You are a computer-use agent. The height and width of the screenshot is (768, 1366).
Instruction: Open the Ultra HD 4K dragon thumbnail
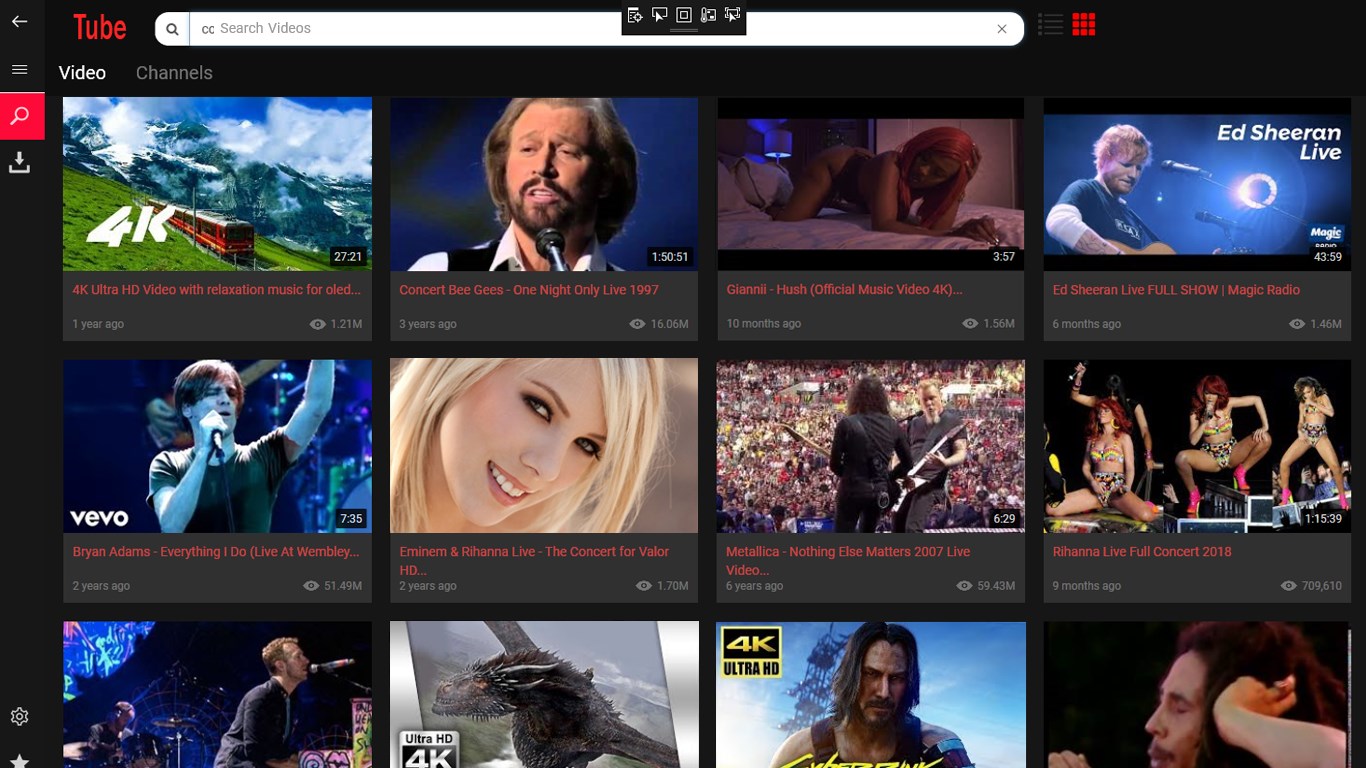click(x=544, y=695)
